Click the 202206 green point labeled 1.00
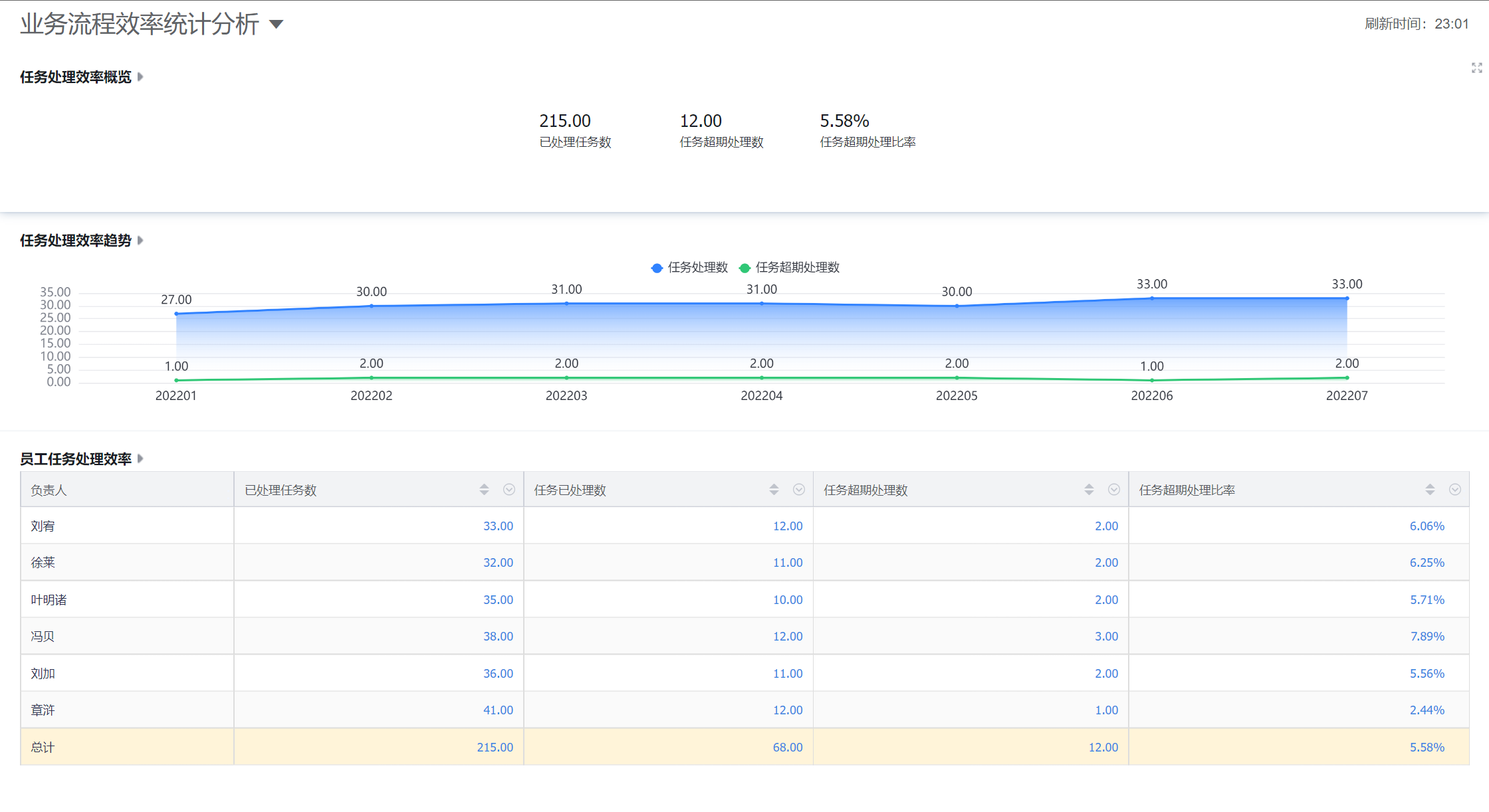 coord(1152,380)
